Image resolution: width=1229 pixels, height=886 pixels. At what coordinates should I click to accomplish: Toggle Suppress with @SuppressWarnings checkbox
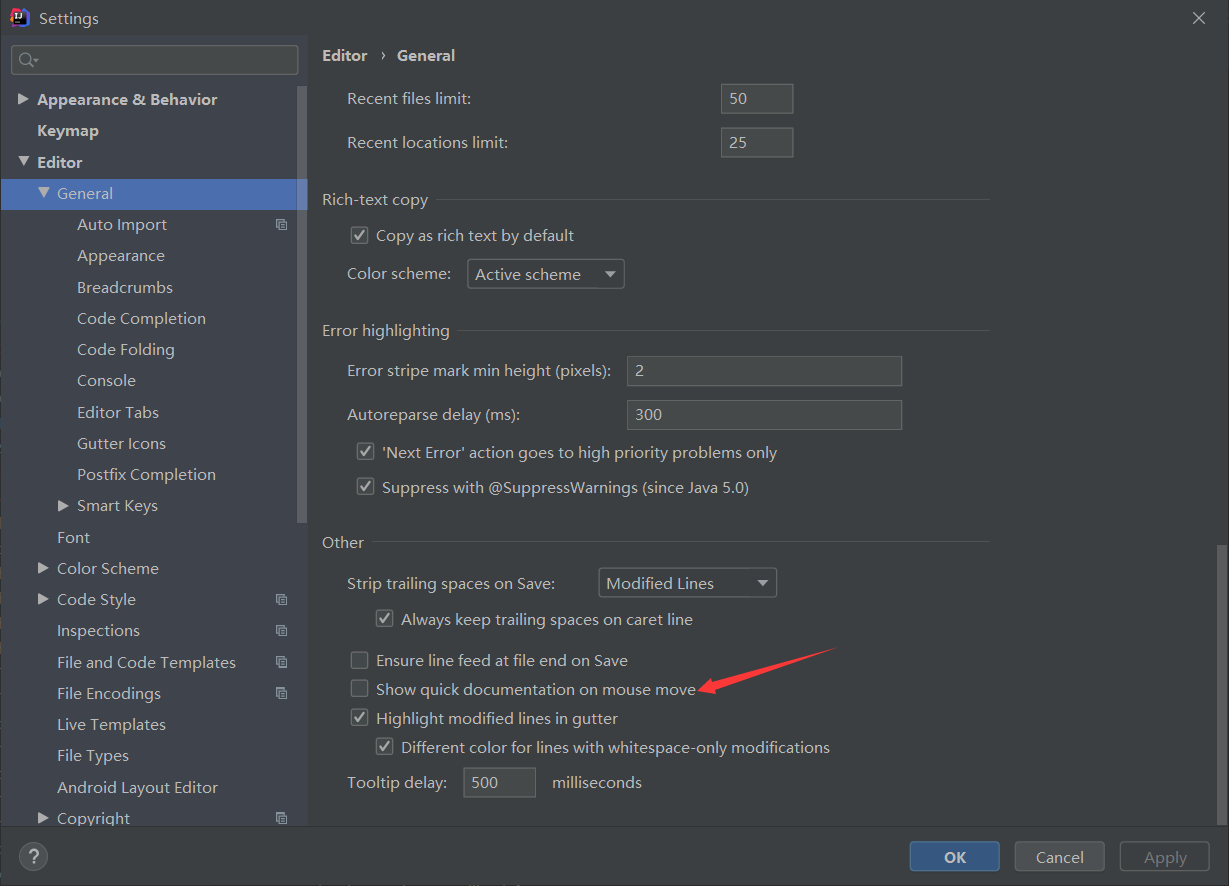point(366,488)
